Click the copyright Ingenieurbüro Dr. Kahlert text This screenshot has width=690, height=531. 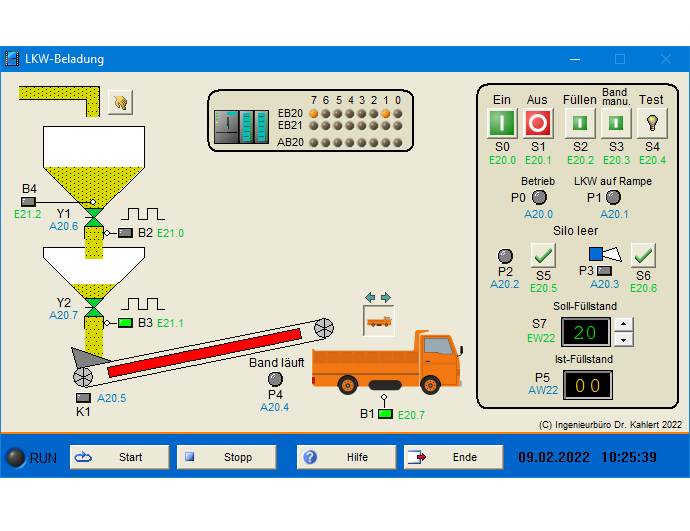(x=610, y=425)
